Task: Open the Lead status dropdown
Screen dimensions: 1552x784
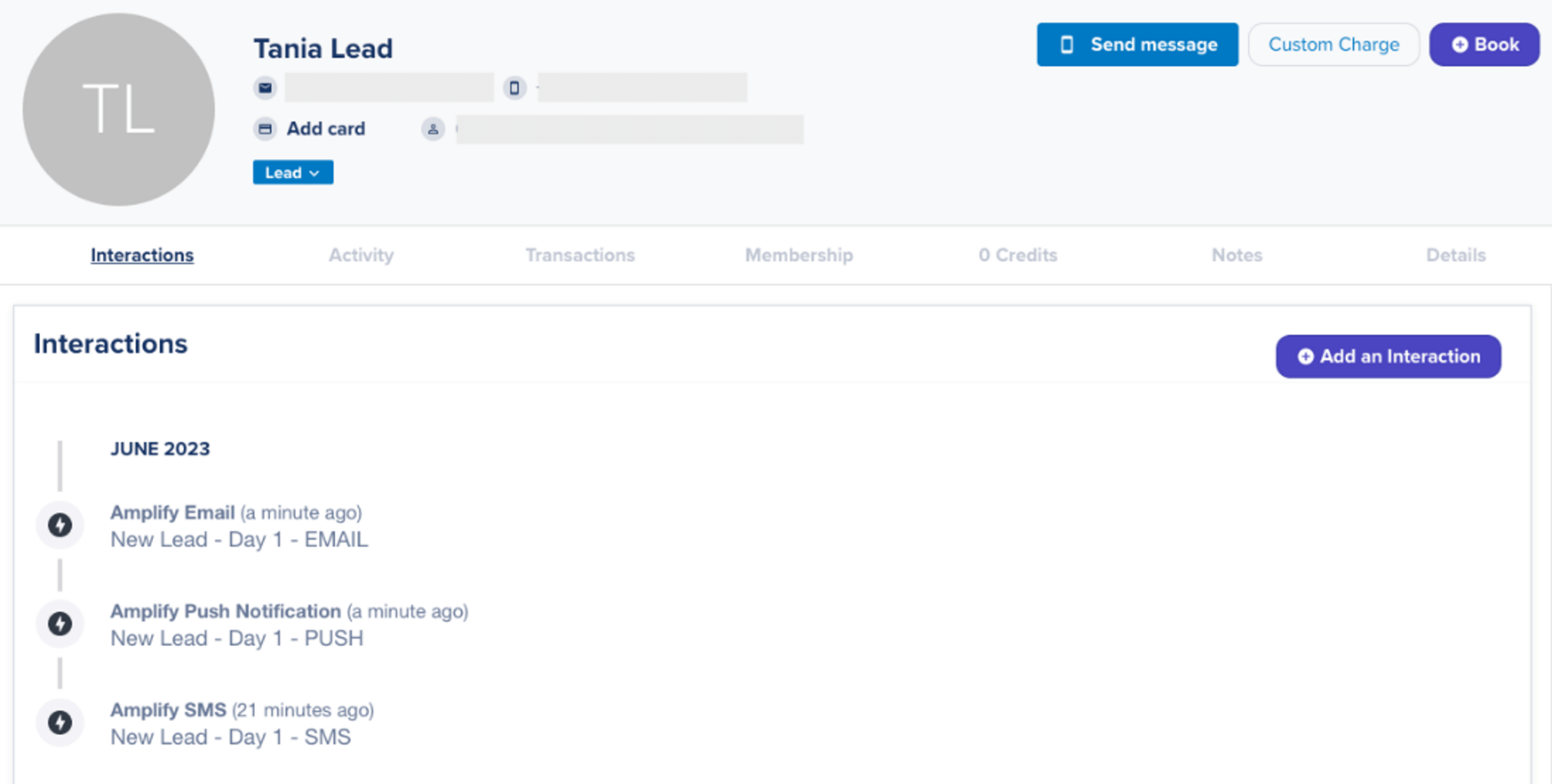Action: pyautogui.click(x=293, y=173)
